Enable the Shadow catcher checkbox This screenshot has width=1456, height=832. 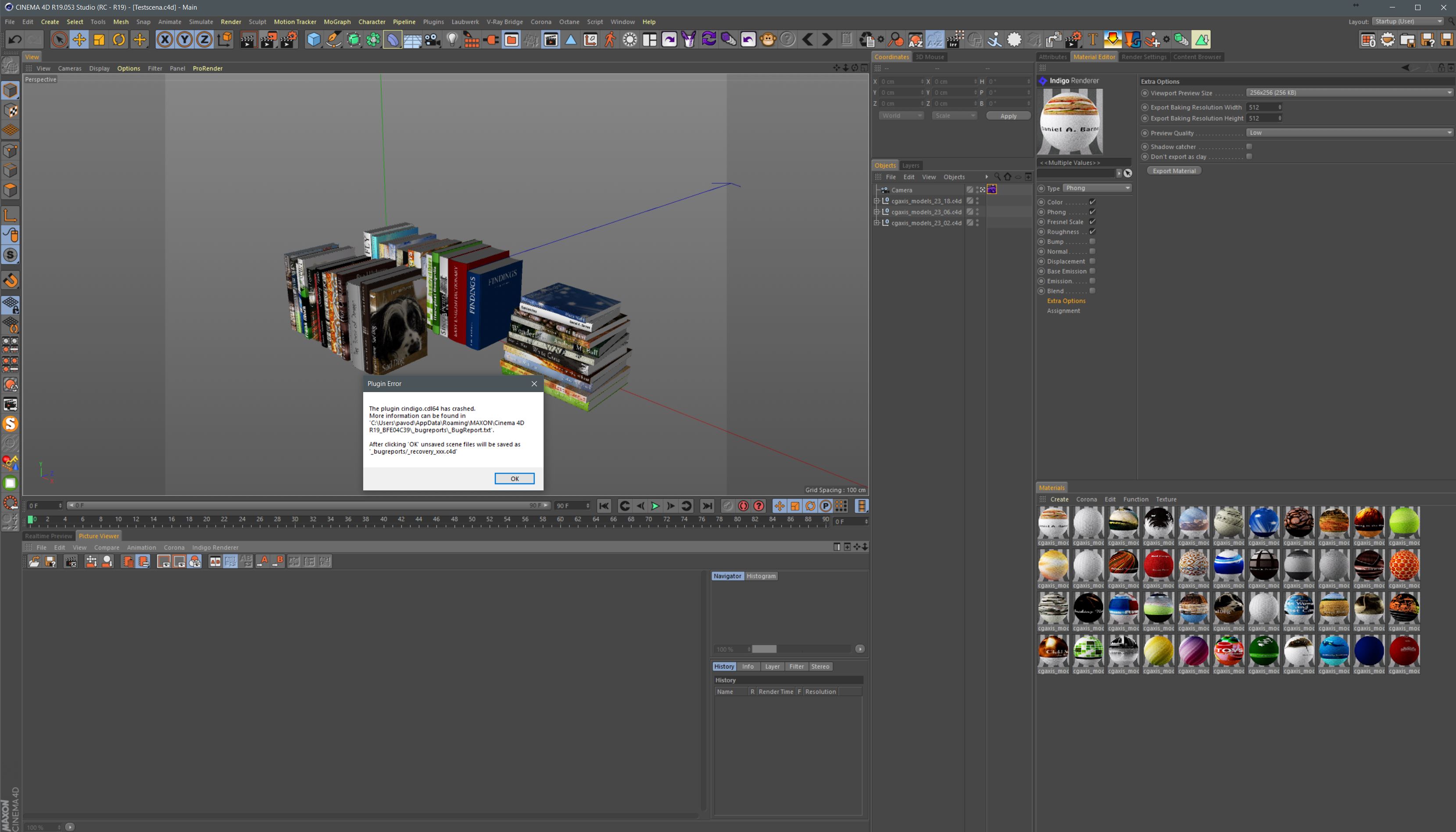1249,147
